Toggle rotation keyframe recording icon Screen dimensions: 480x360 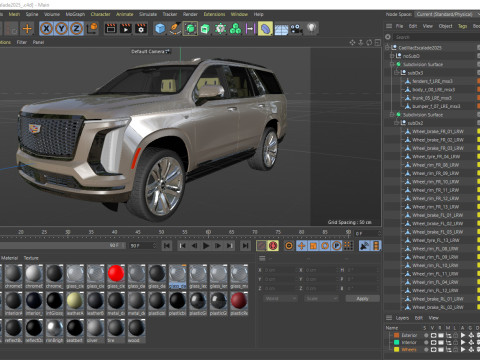click(x=325, y=246)
